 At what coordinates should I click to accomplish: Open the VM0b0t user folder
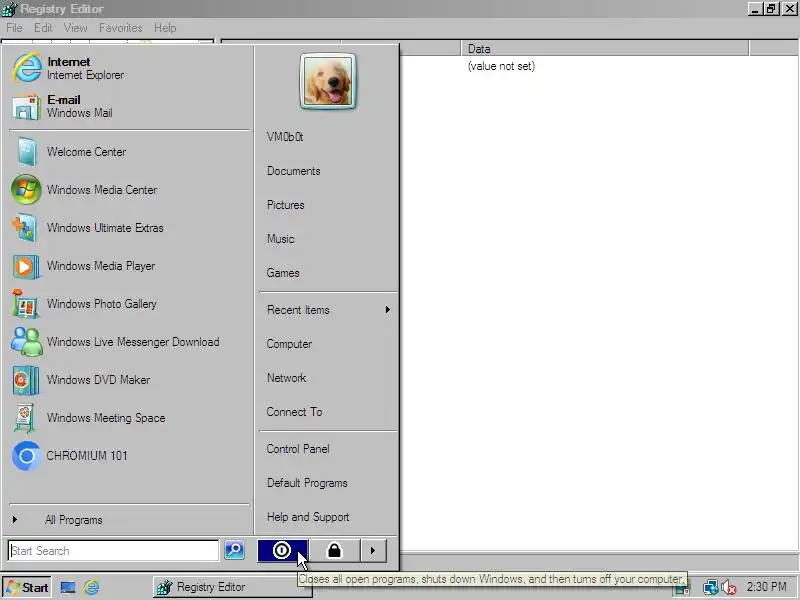pos(285,137)
